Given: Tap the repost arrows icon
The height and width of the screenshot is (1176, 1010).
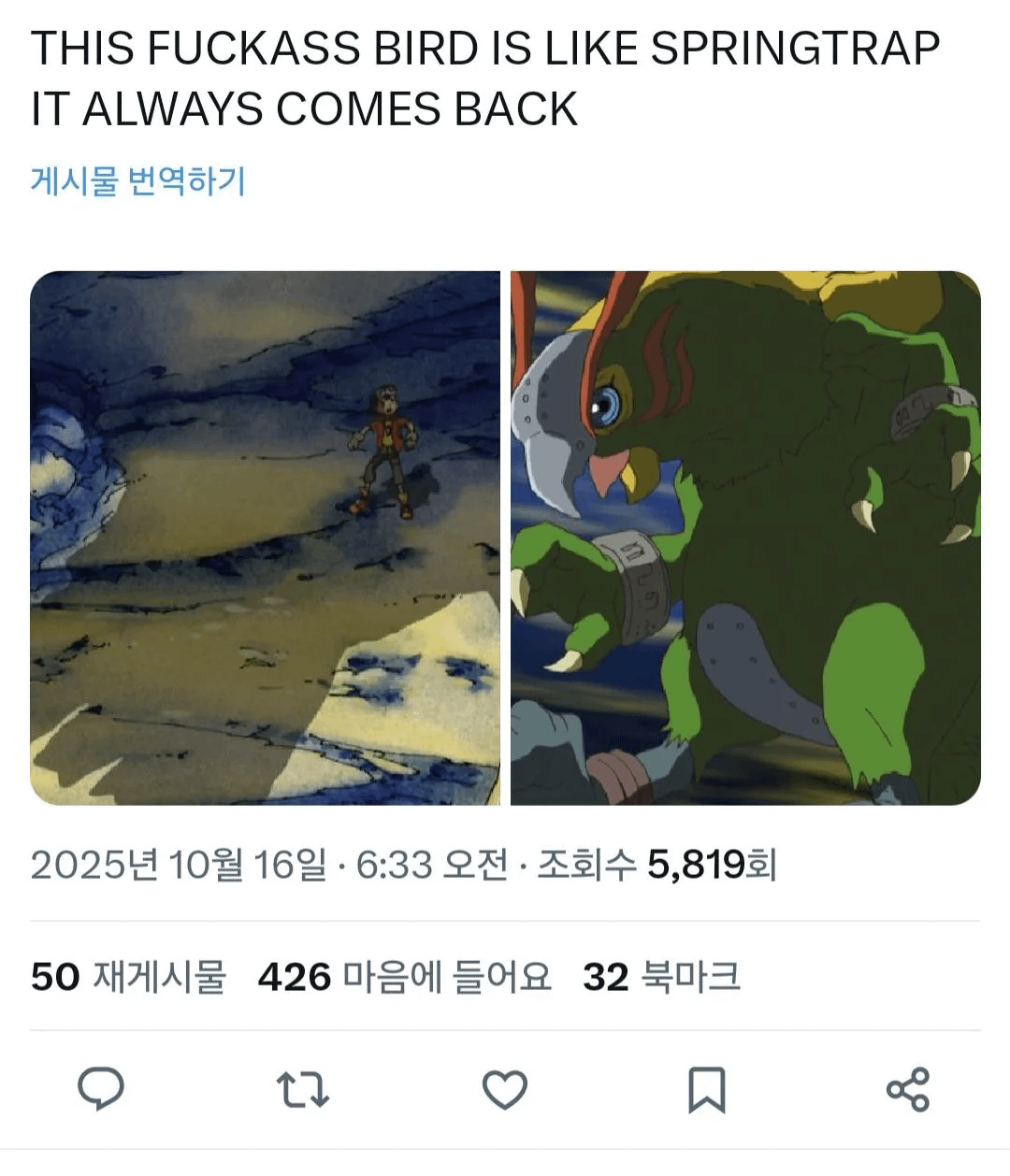Looking at the screenshot, I should point(303,1090).
